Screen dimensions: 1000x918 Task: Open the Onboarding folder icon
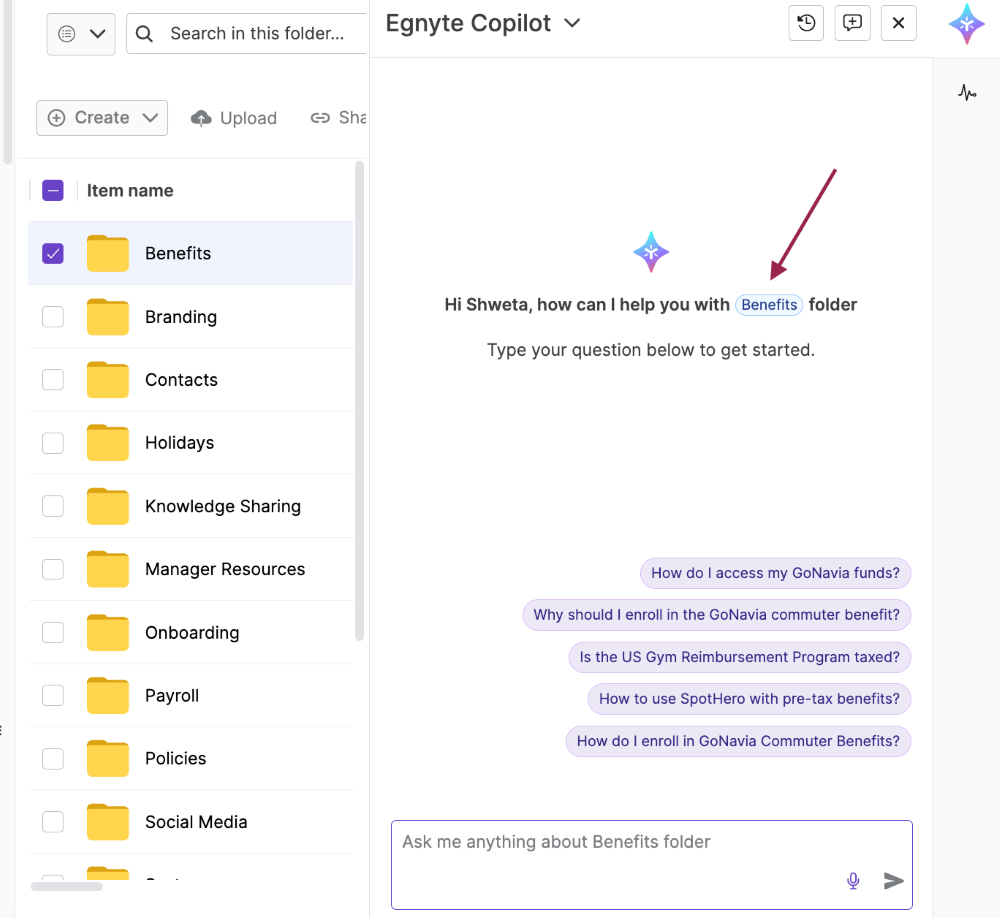click(x=108, y=632)
